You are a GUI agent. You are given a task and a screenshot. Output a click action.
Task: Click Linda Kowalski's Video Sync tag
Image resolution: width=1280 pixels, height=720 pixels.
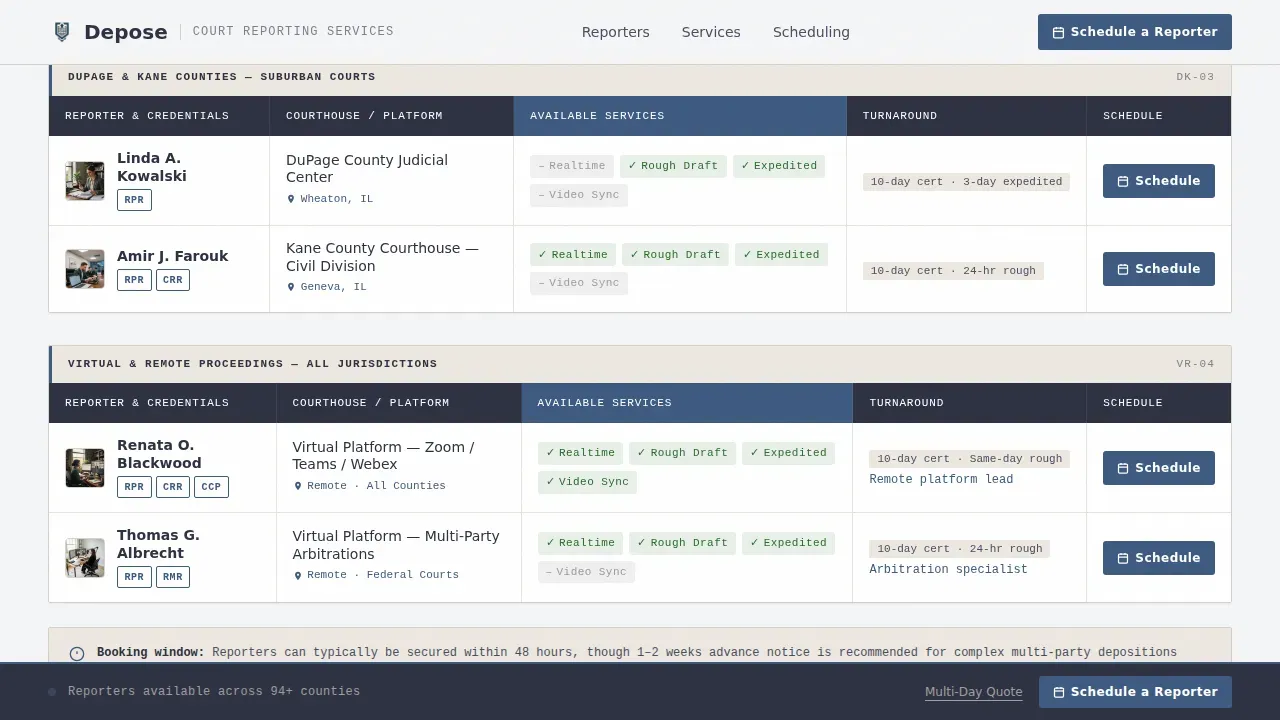[579, 195]
